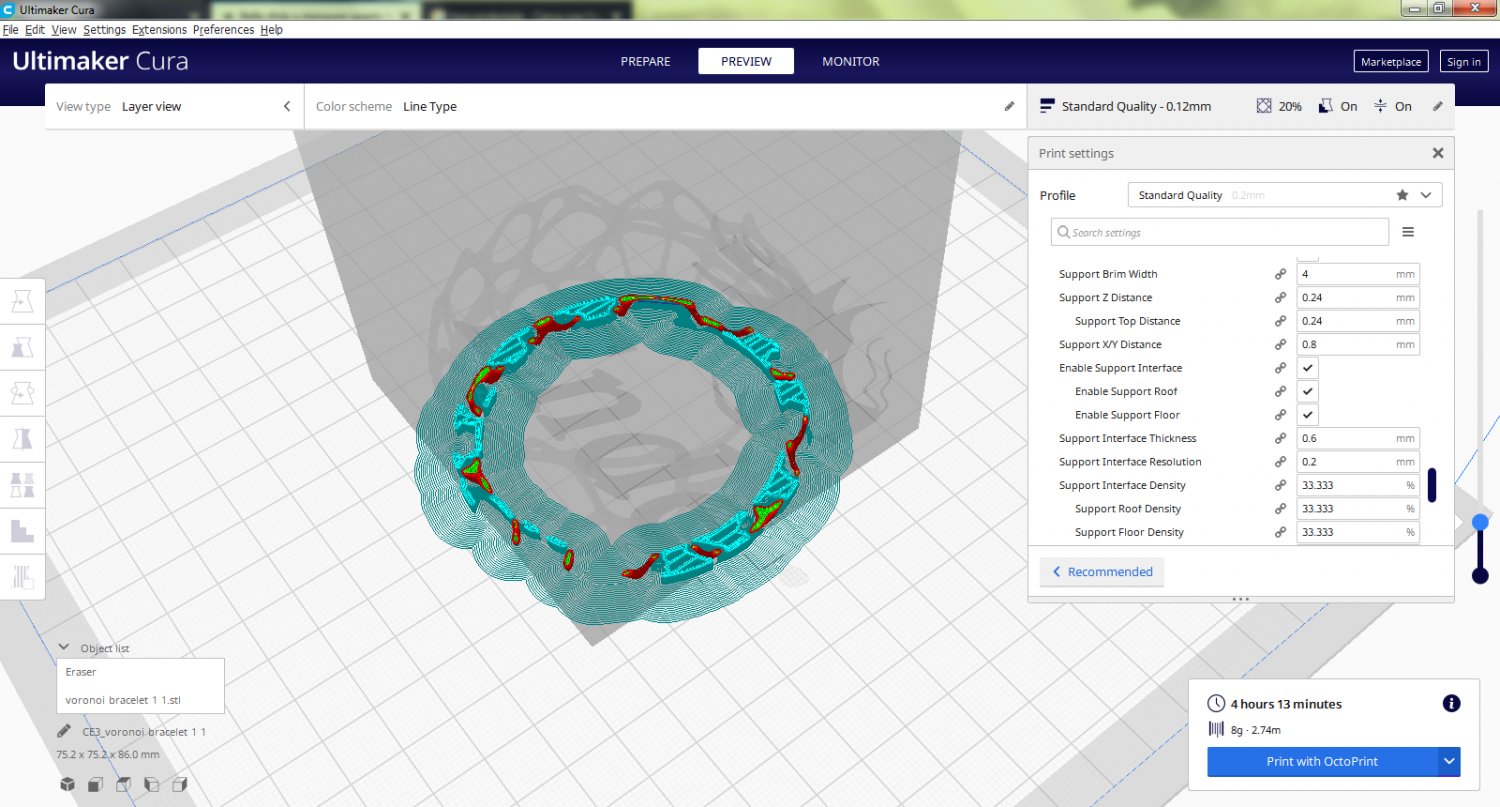Open the Extensions menu
Image resolution: width=1500 pixels, height=807 pixels.
tap(158, 30)
